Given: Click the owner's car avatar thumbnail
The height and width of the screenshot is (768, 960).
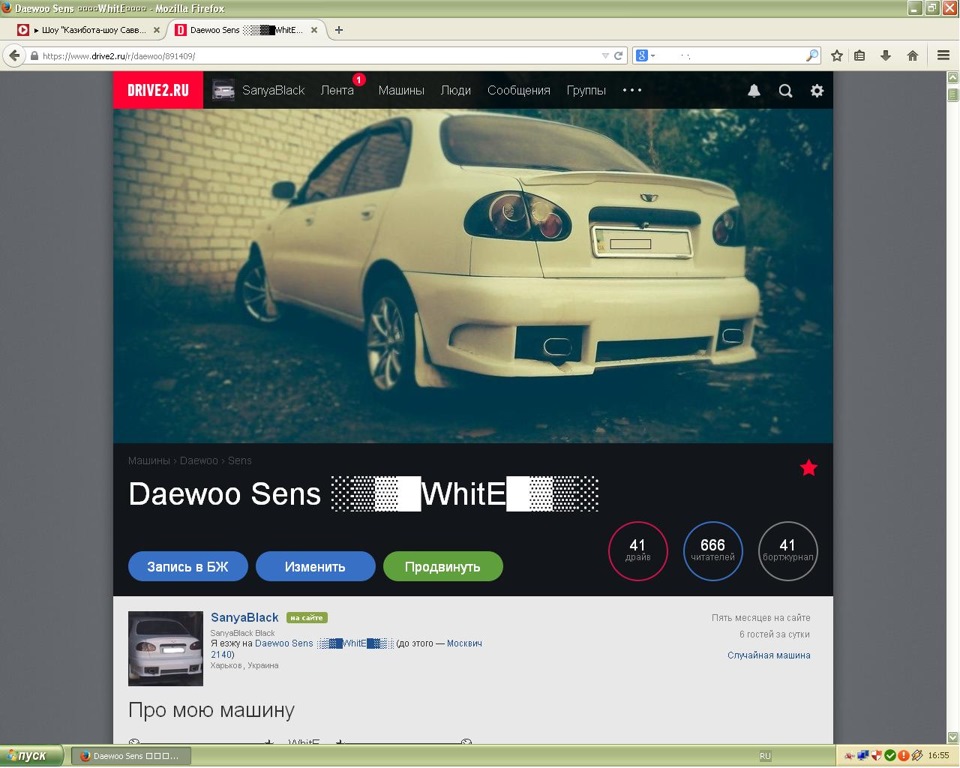Looking at the screenshot, I should tap(165, 648).
